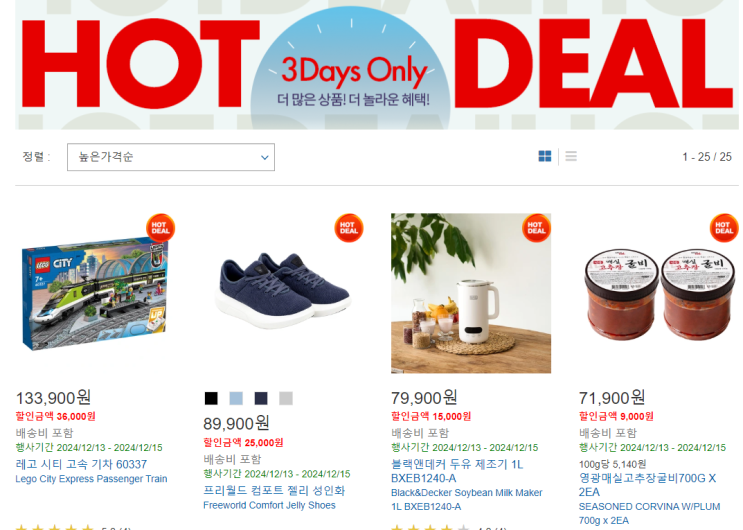Click the sort dropdown chevron arrow

tap(265, 157)
